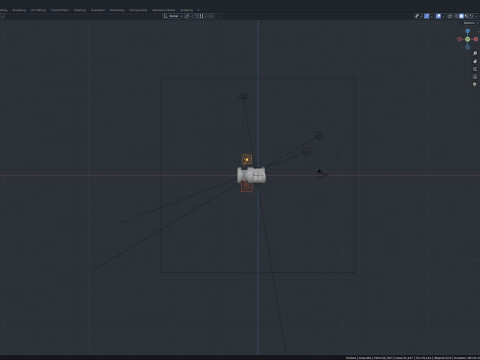Image resolution: width=480 pixels, height=360 pixels.
Task: Open the transform pivot point dropdown
Action: pos(188,16)
